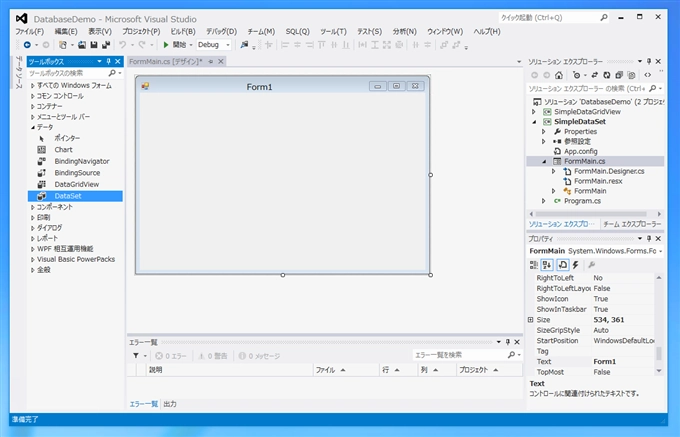The height and width of the screenshot is (437, 680).
Task: Expand the コンポーネント Toolbox category
Action: tap(33, 207)
